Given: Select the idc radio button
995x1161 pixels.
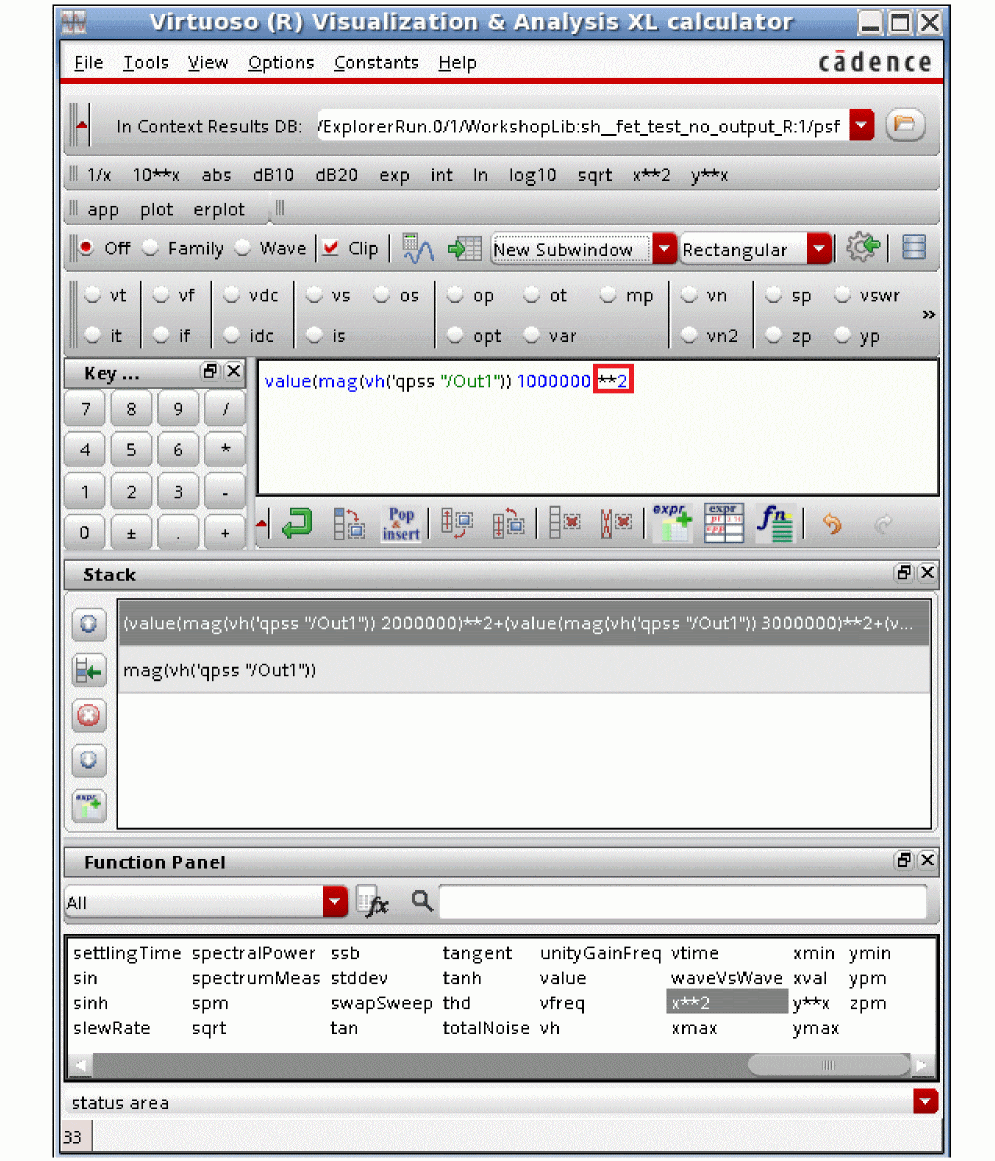Looking at the screenshot, I should pos(232,335).
